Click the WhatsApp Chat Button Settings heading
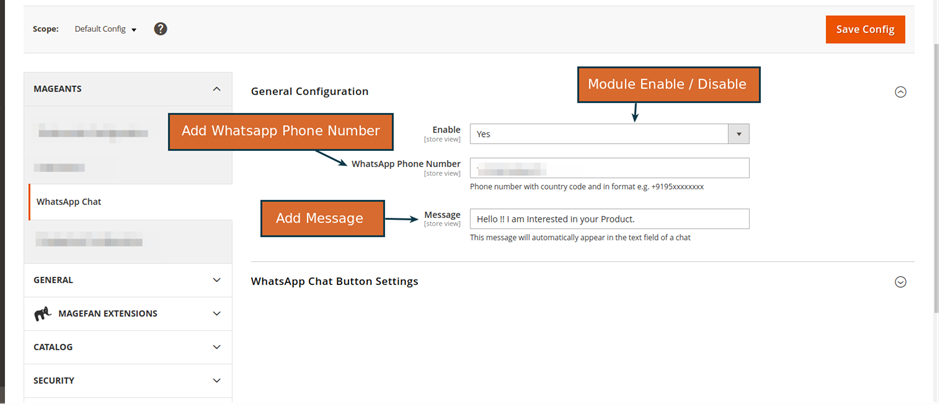Screen dimensions: 940x406 tap(335, 281)
